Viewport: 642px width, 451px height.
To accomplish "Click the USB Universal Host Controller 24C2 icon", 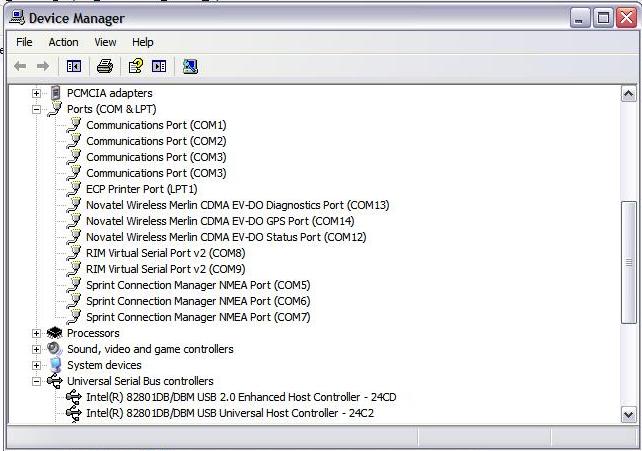I will 74,413.
